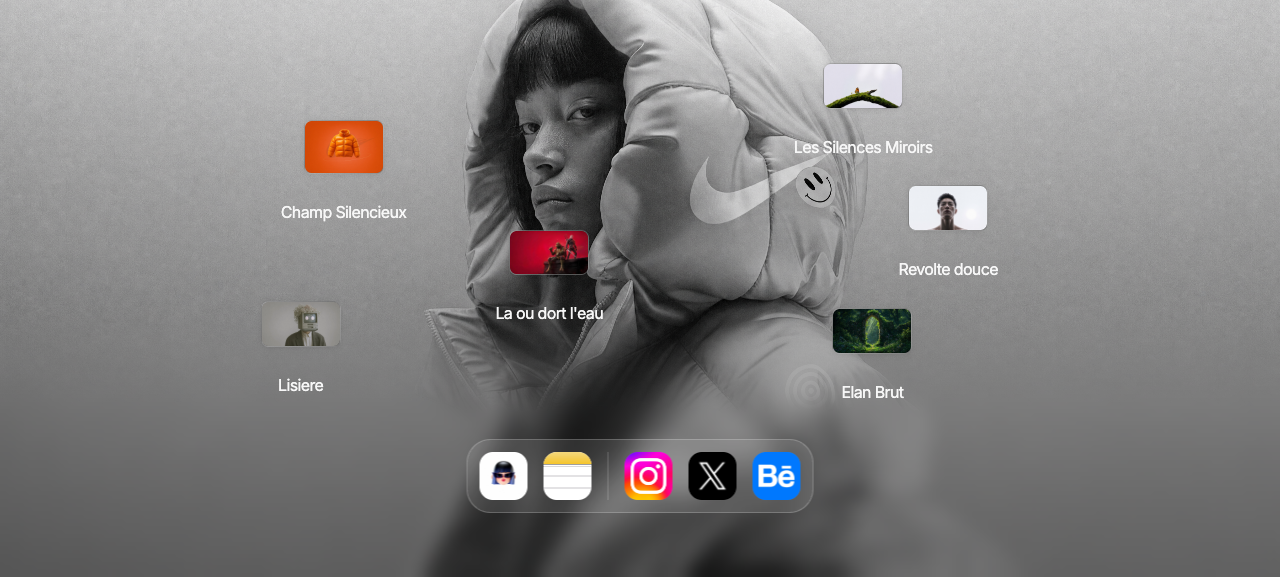The width and height of the screenshot is (1280, 577).
Task: Open the Instagram icon in the dock
Action: pos(648,476)
